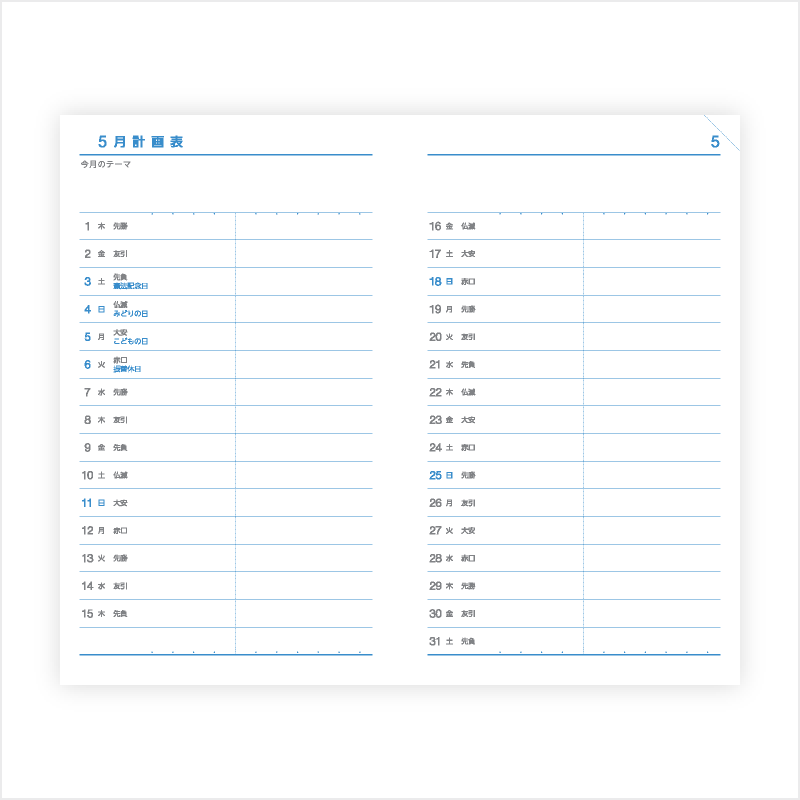This screenshot has width=800, height=800.
Task: Click the blue month number 5 at top right
Action: click(715, 142)
